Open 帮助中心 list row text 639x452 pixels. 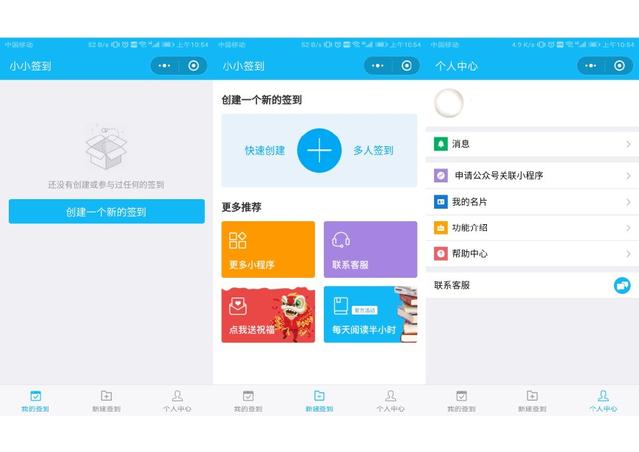[469, 254]
